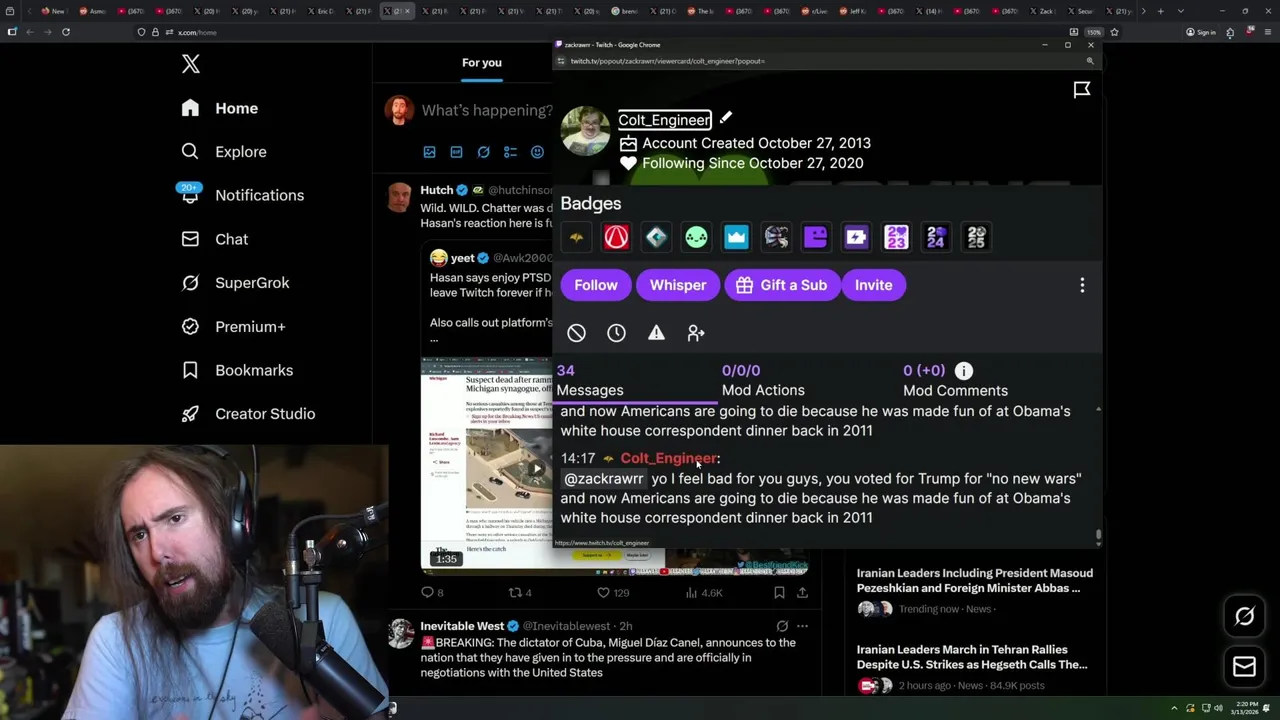Viewport: 1280px width, 720px height.
Task: Click the first gold bat badge
Action: [577, 237]
